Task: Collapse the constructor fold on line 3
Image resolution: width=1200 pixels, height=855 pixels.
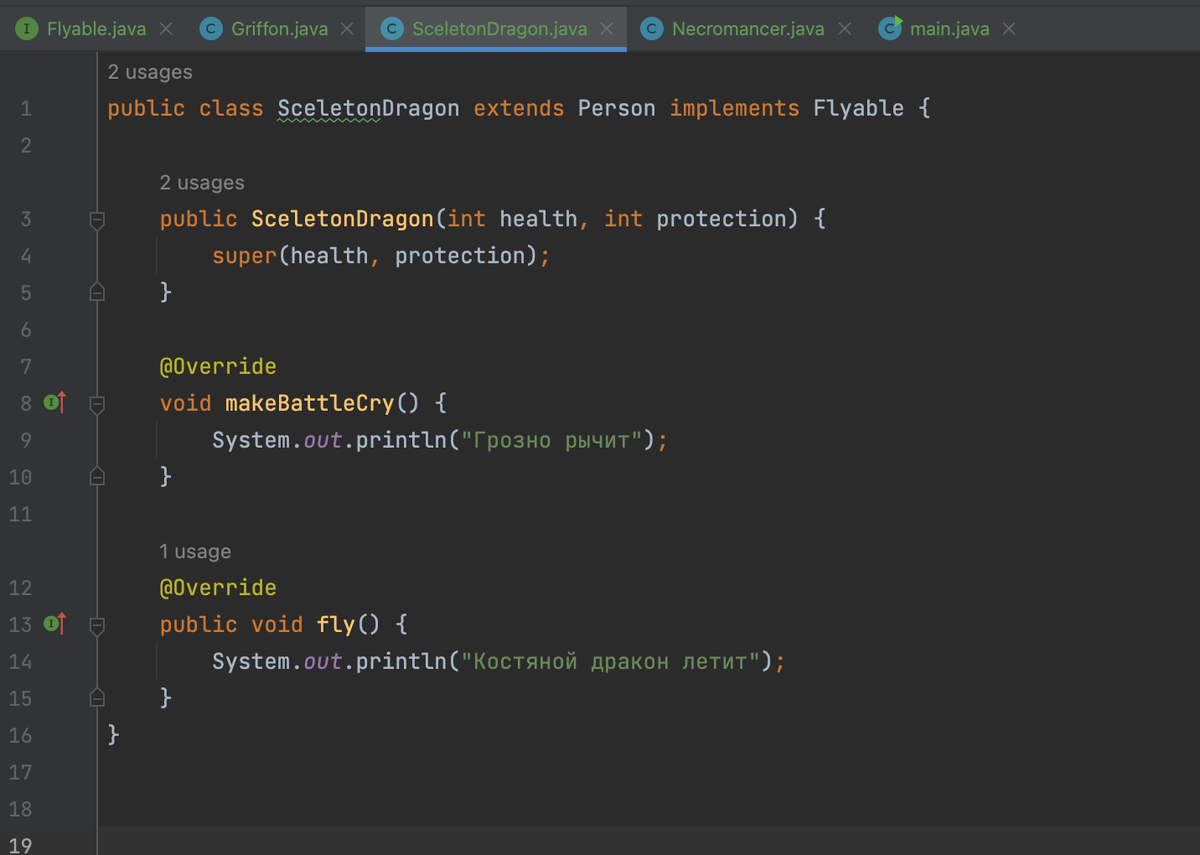Action: click(97, 220)
